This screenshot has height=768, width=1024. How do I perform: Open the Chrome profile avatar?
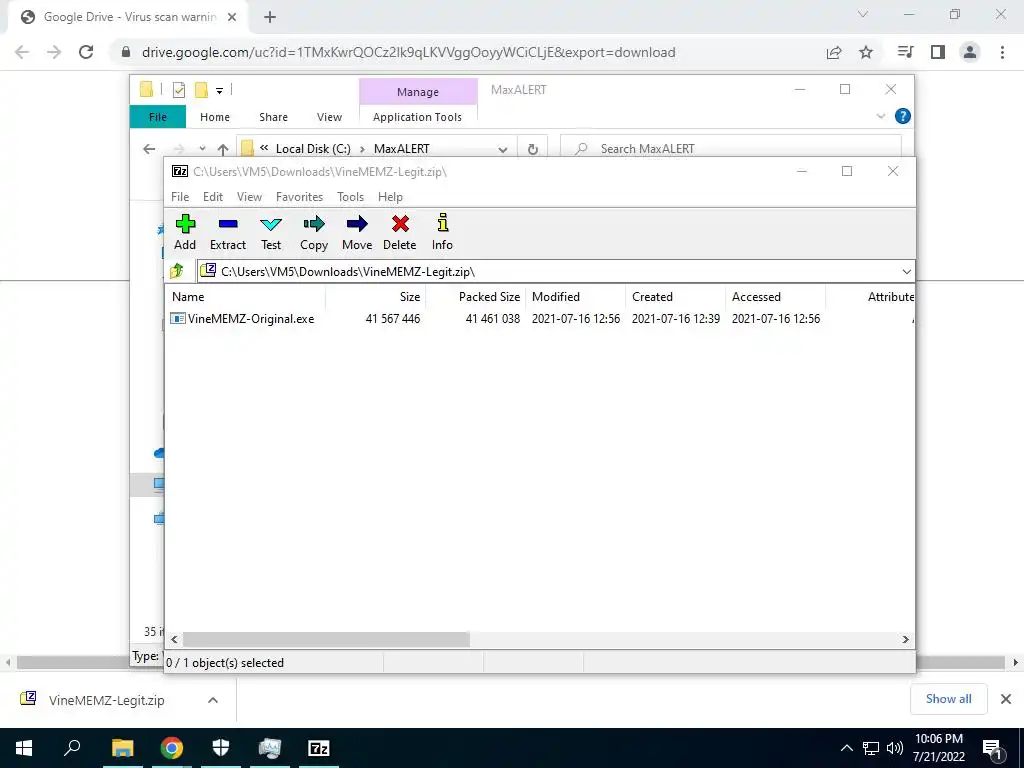tap(970, 52)
